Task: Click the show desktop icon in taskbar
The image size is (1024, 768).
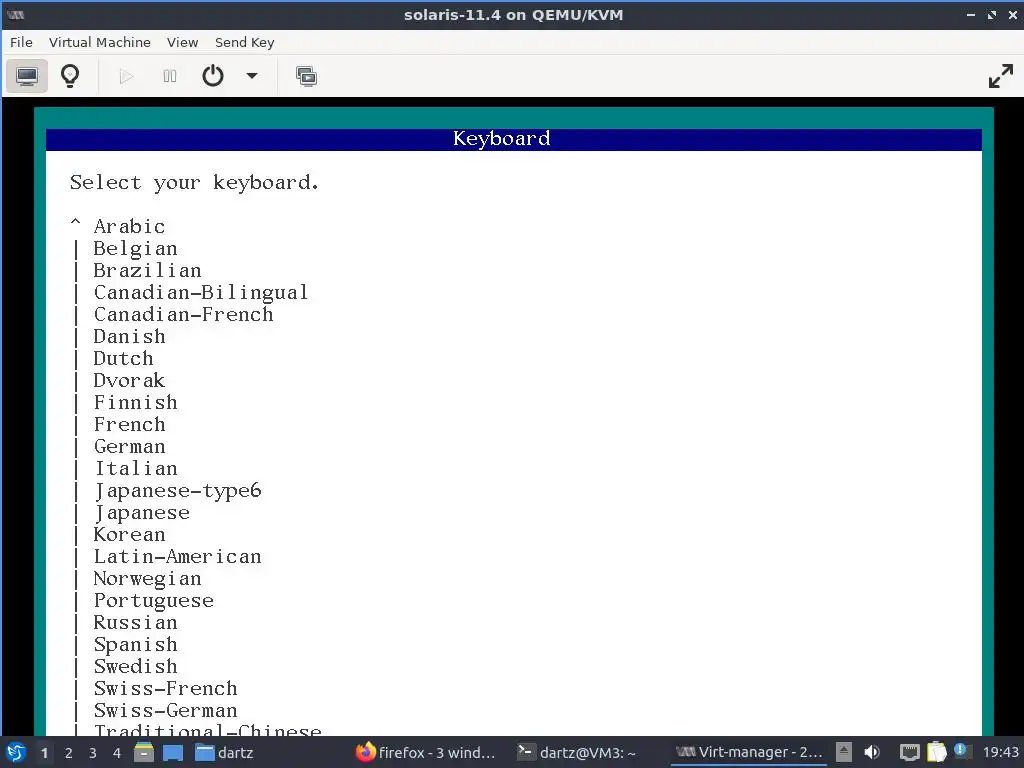Action: point(172,752)
